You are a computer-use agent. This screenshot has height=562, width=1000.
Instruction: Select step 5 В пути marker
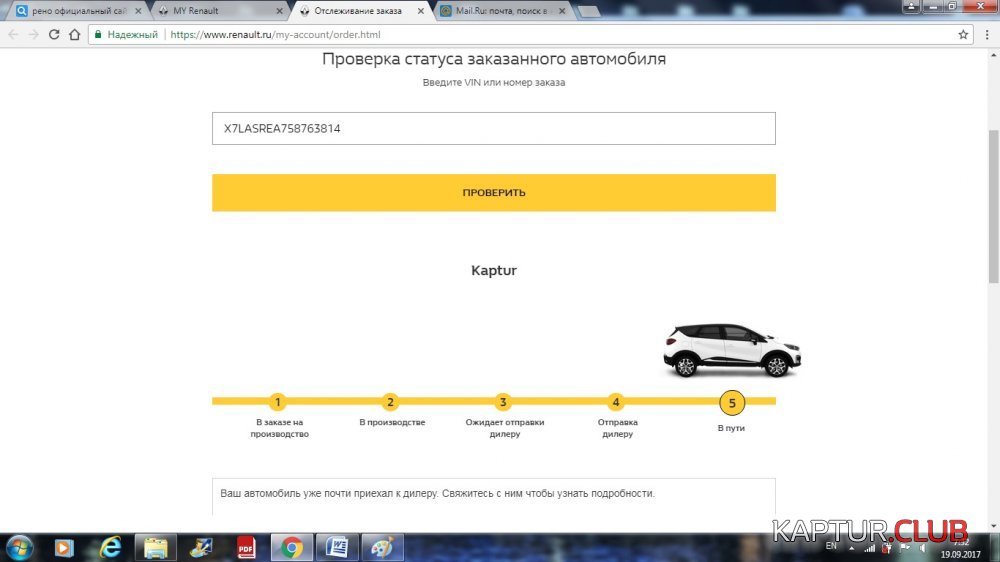pyautogui.click(x=732, y=403)
